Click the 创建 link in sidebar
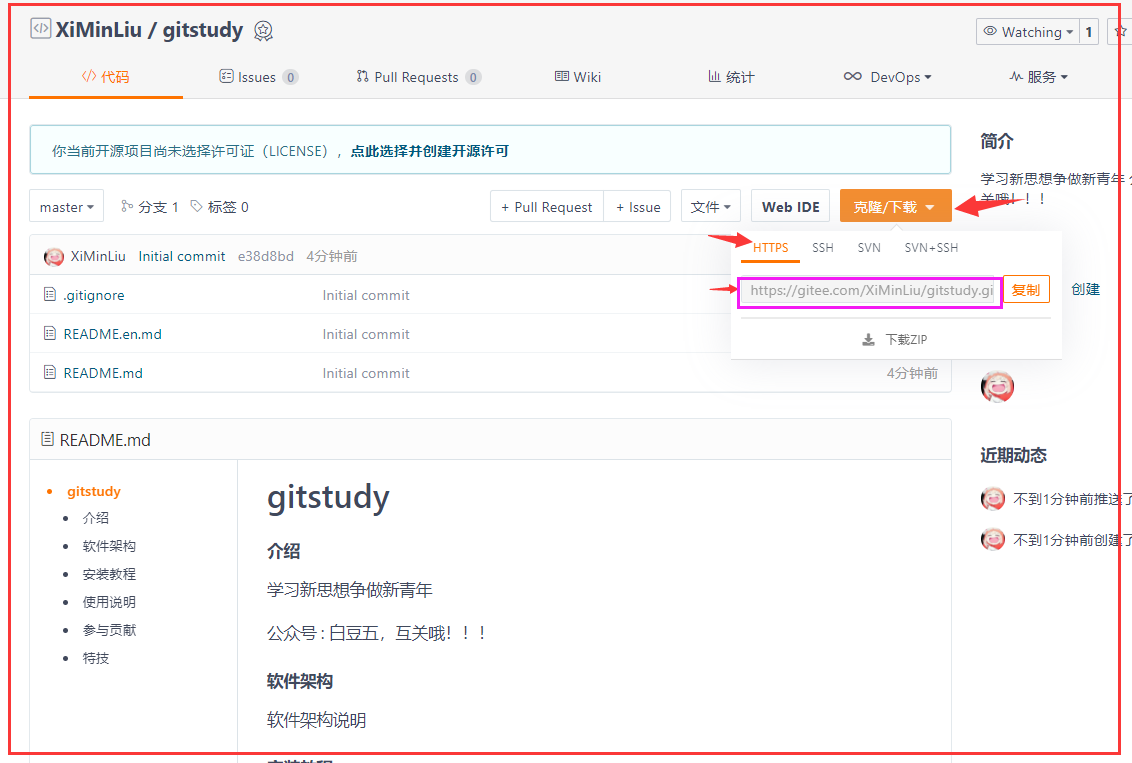1132x763 pixels. point(1085,289)
